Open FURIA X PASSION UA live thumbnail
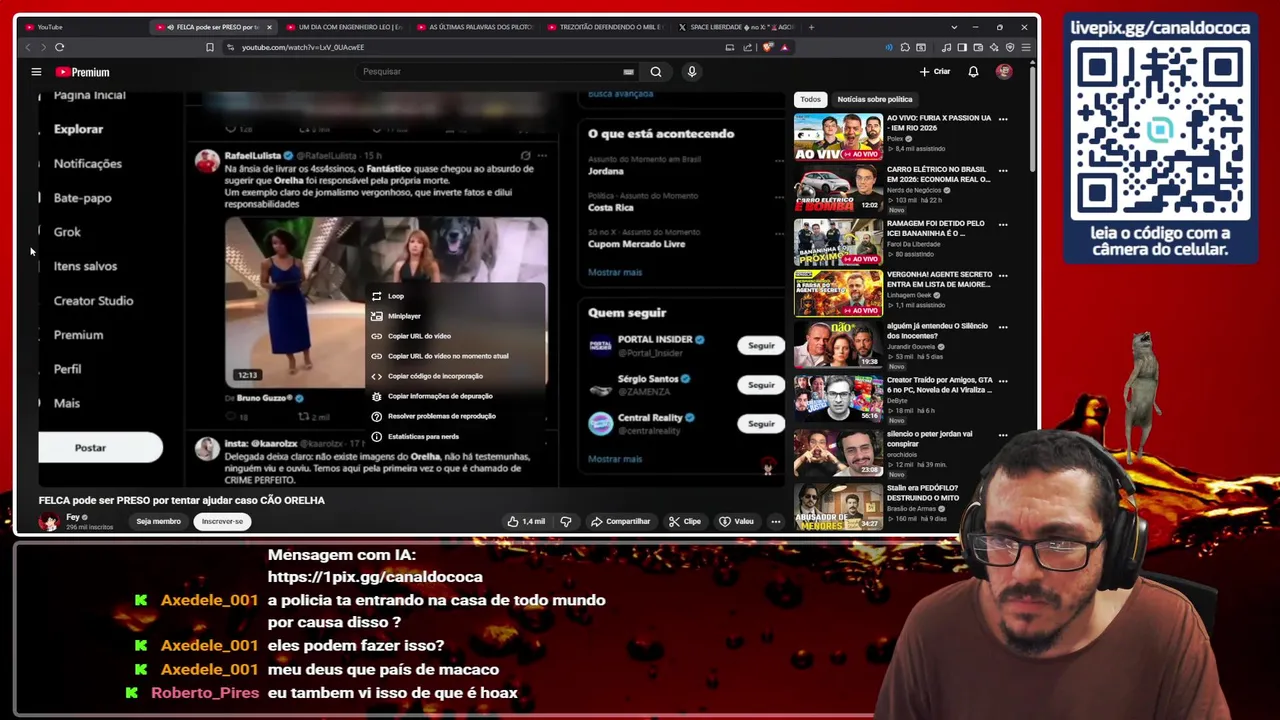Screen dimensions: 1280x720 [x=838, y=137]
